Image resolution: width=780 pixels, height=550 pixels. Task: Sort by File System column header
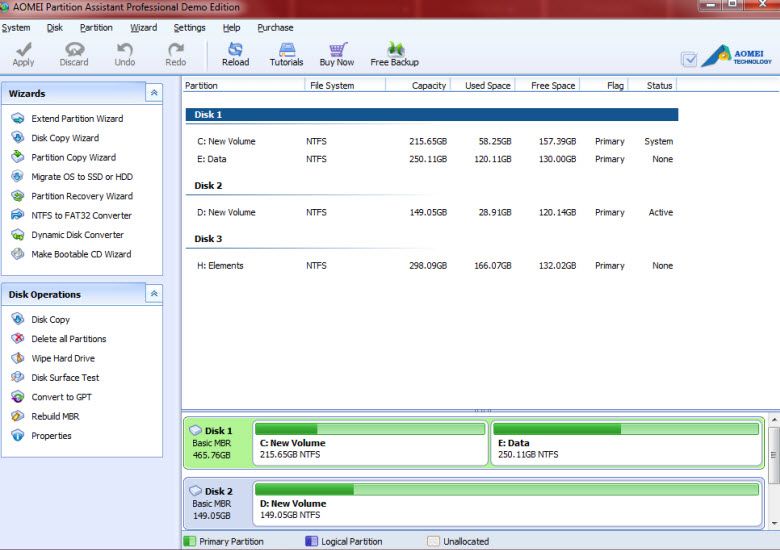(345, 86)
